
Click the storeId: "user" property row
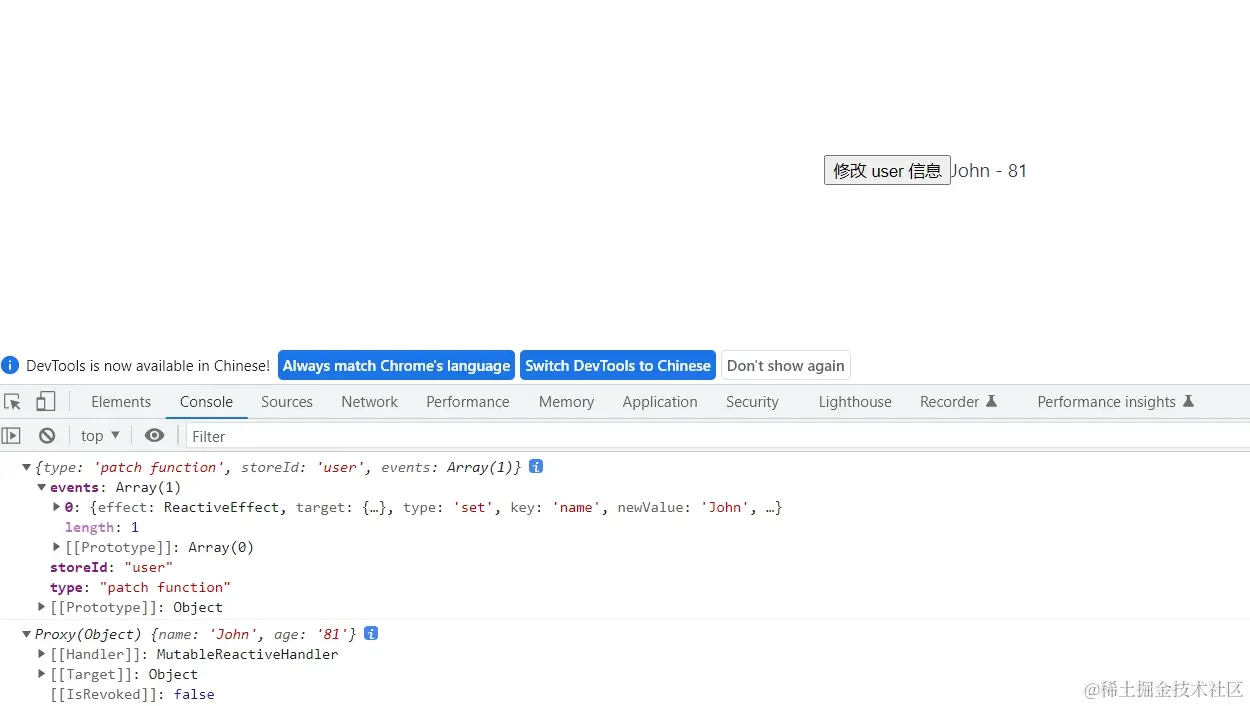(111, 567)
